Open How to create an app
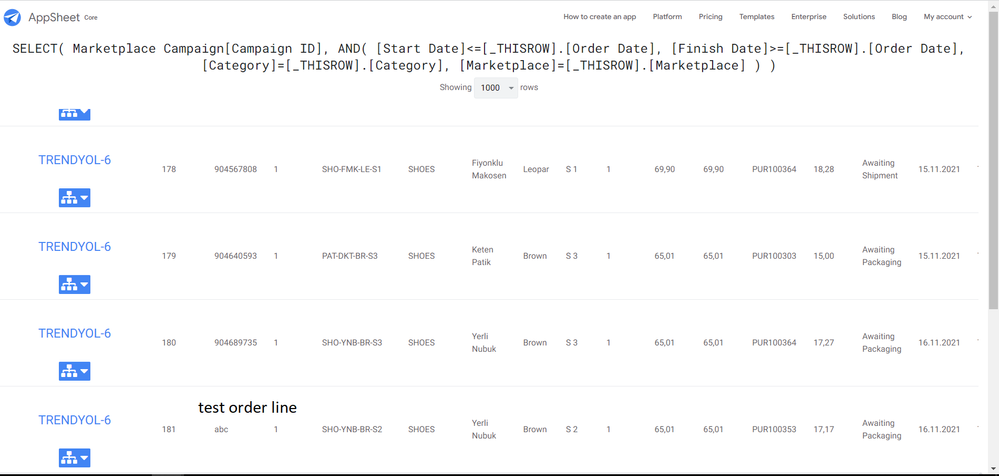999x476 pixels. coord(600,17)
